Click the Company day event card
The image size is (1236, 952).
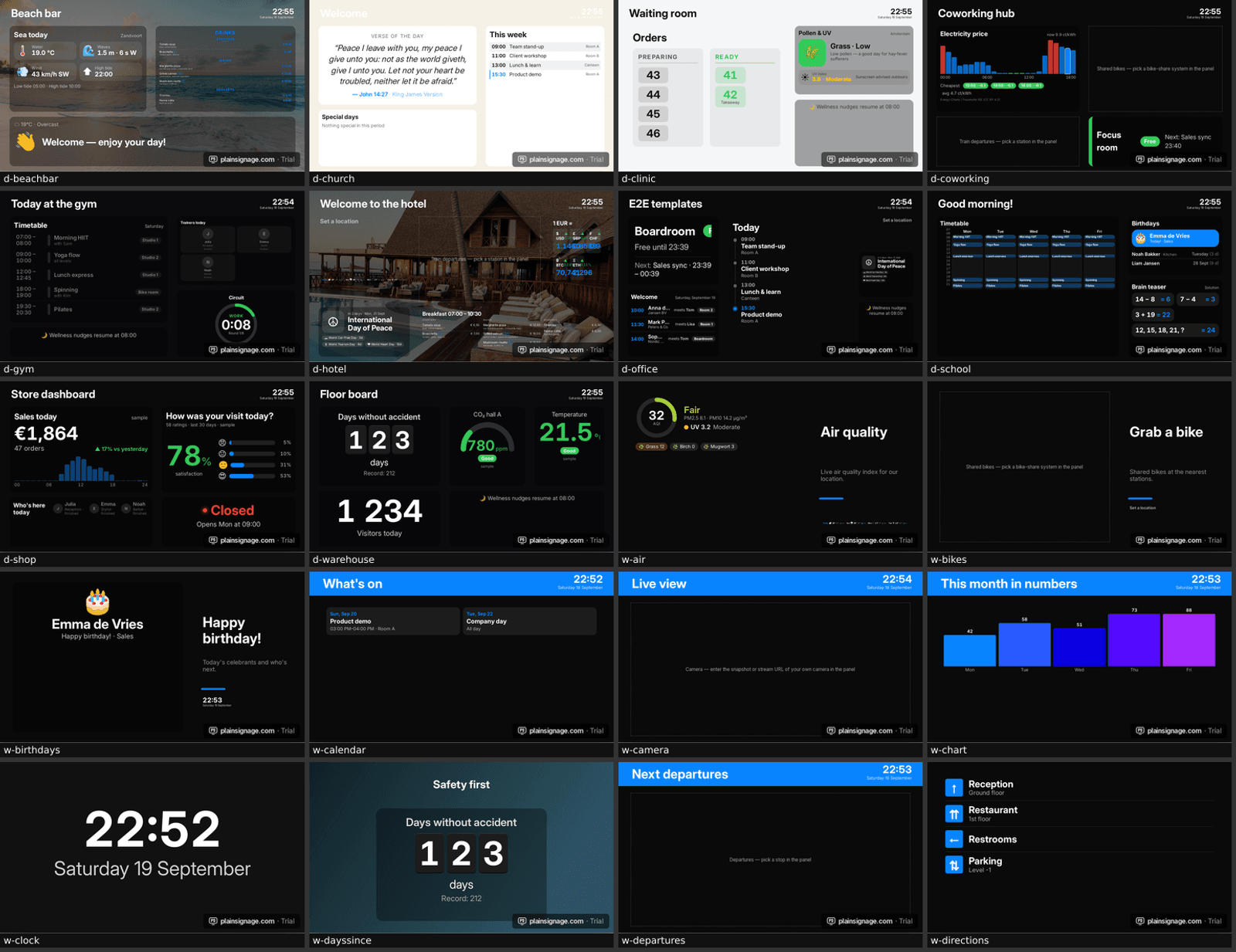coord(529,622)
